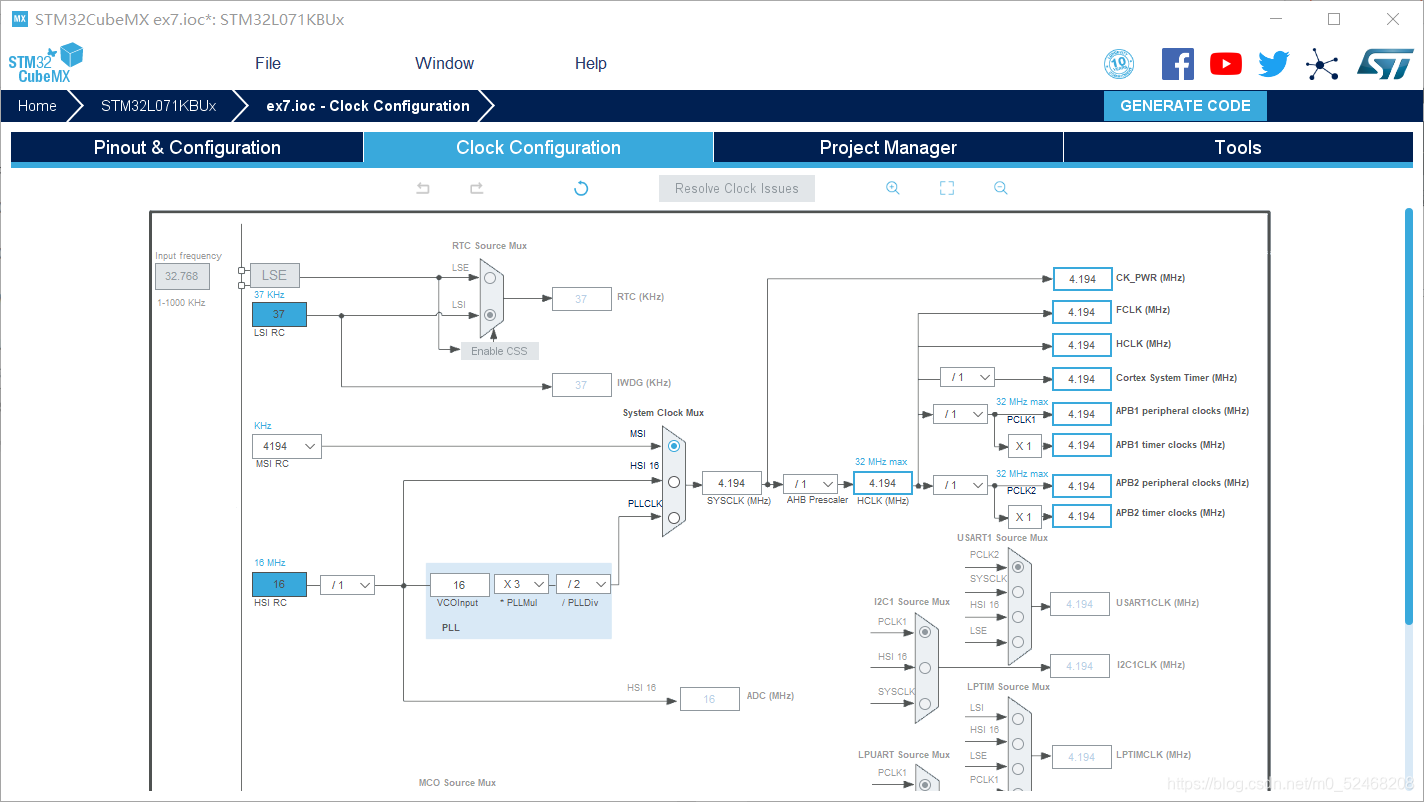Fit clock diagram to window icon
The image size is (1424, 802).
[x=947, y=188]
